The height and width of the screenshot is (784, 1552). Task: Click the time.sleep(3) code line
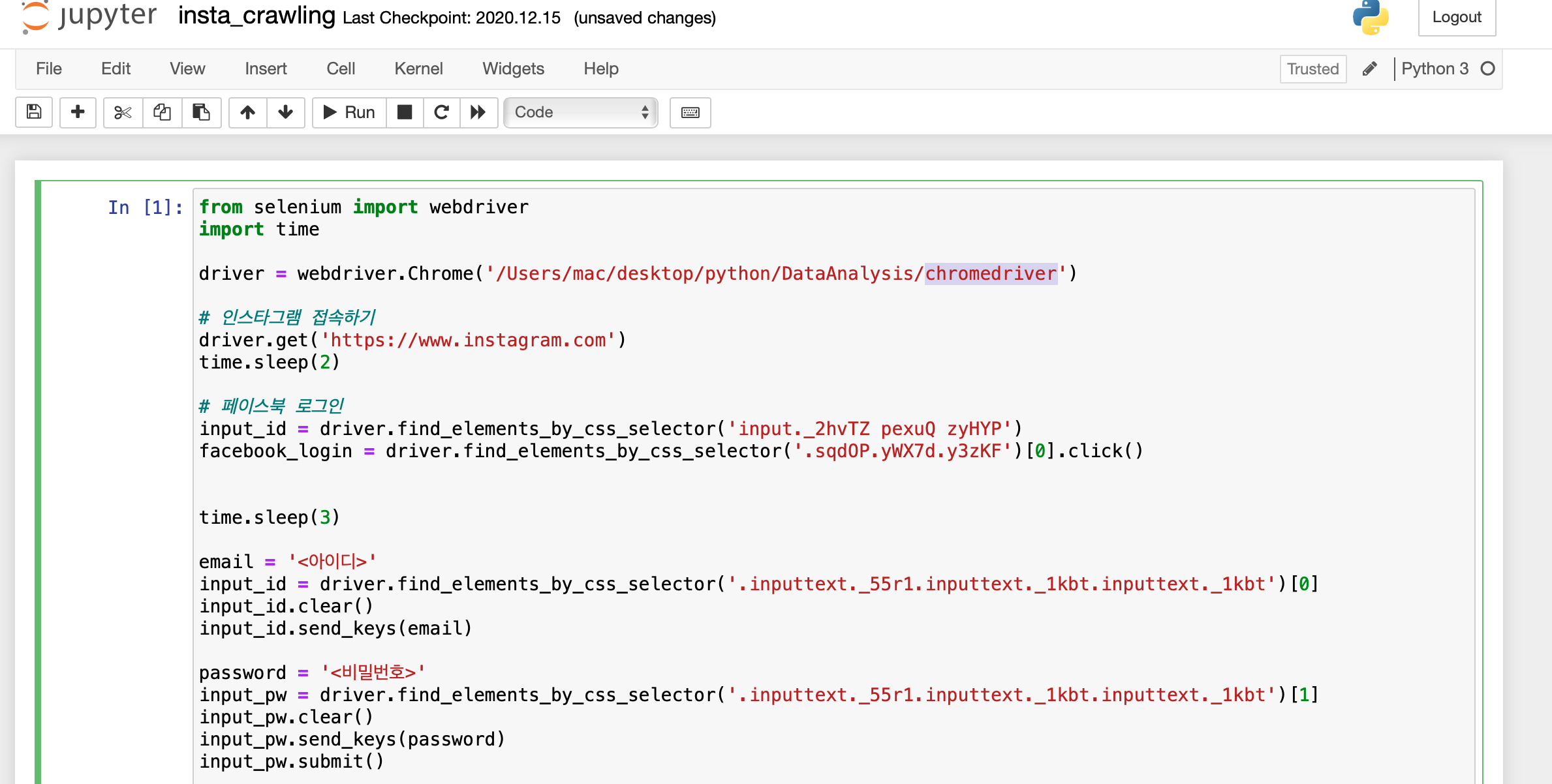(270, 517)
